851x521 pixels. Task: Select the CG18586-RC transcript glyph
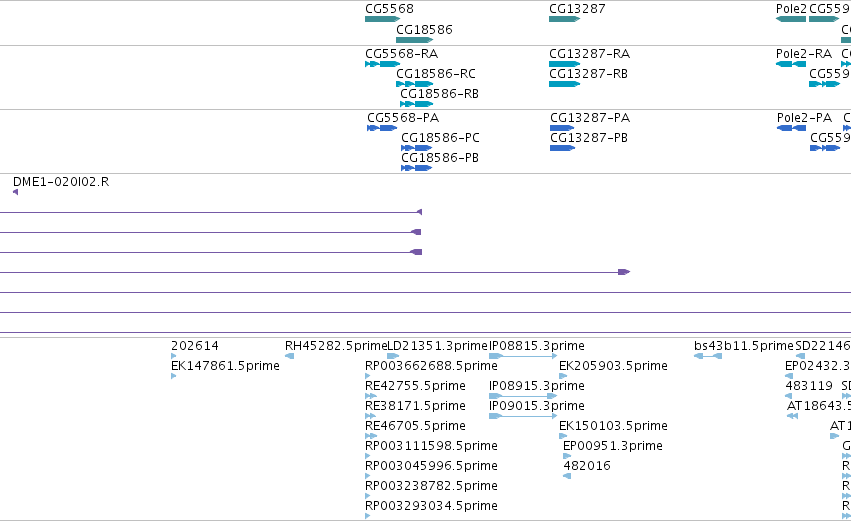tap(415, 84)
